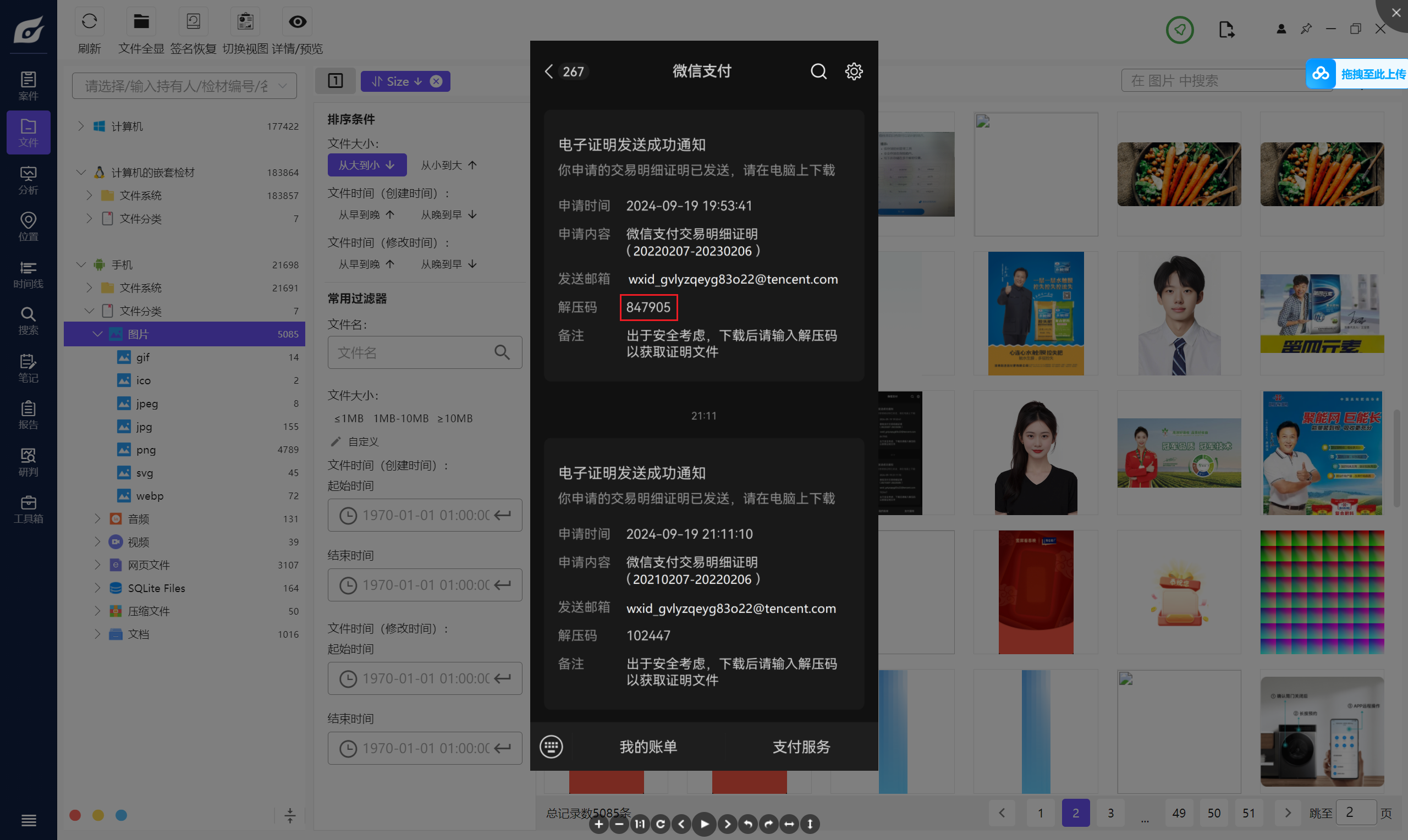This screenshot has height=840, width=1408.
Task: Open the 研判 sidebar section
Action: pos(28,462)
